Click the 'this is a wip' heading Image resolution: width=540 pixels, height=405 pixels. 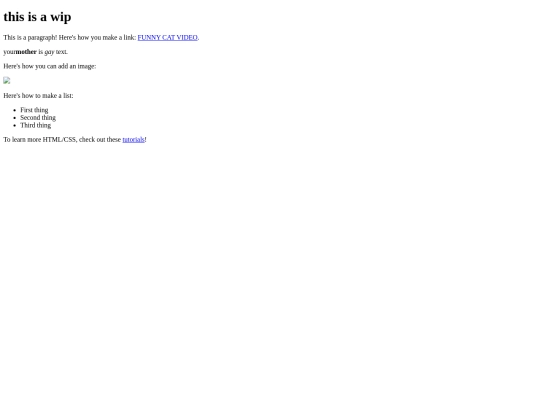pyautogui.click(x=37, y=17)
